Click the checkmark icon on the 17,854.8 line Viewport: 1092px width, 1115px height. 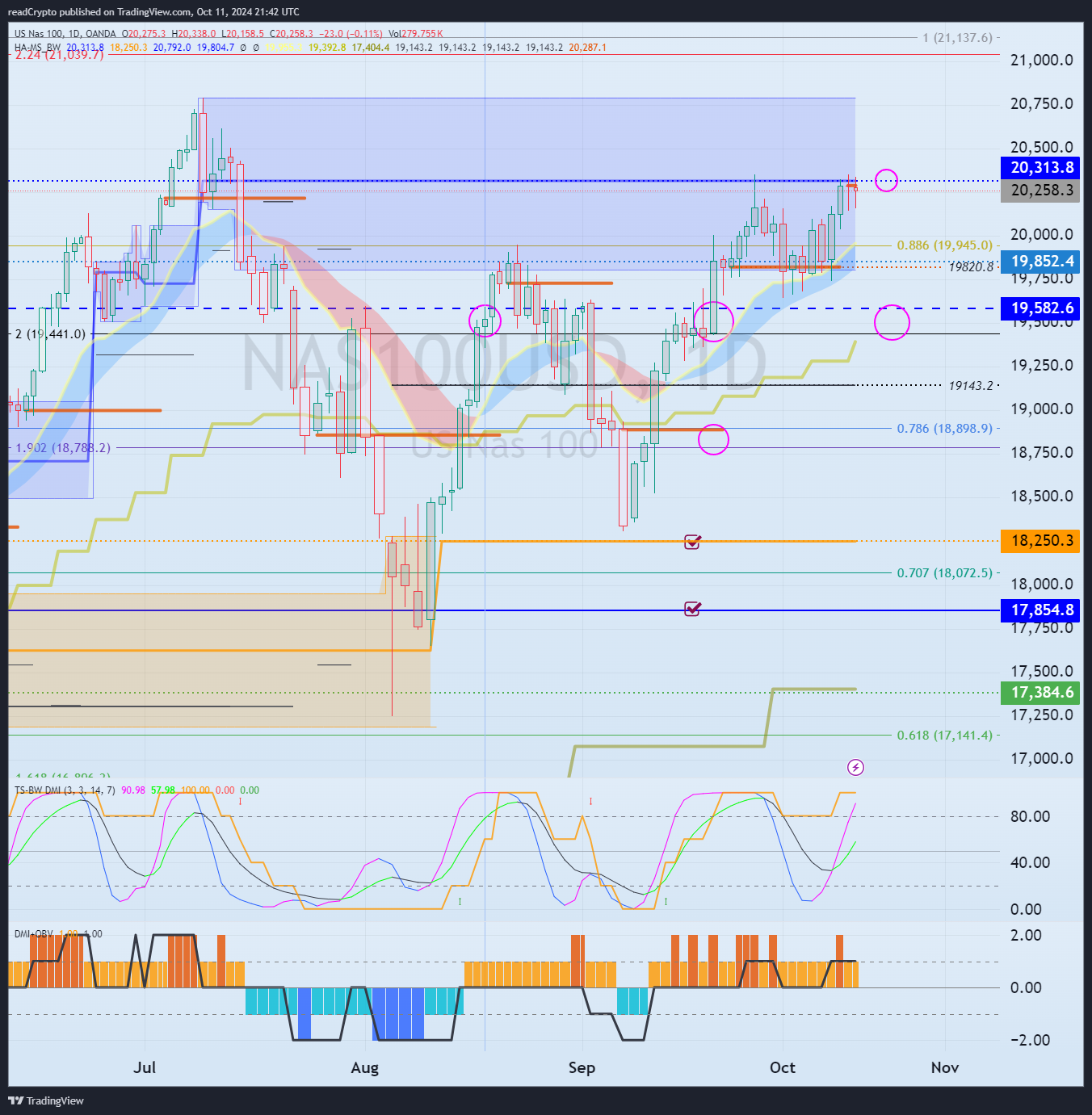692,609
